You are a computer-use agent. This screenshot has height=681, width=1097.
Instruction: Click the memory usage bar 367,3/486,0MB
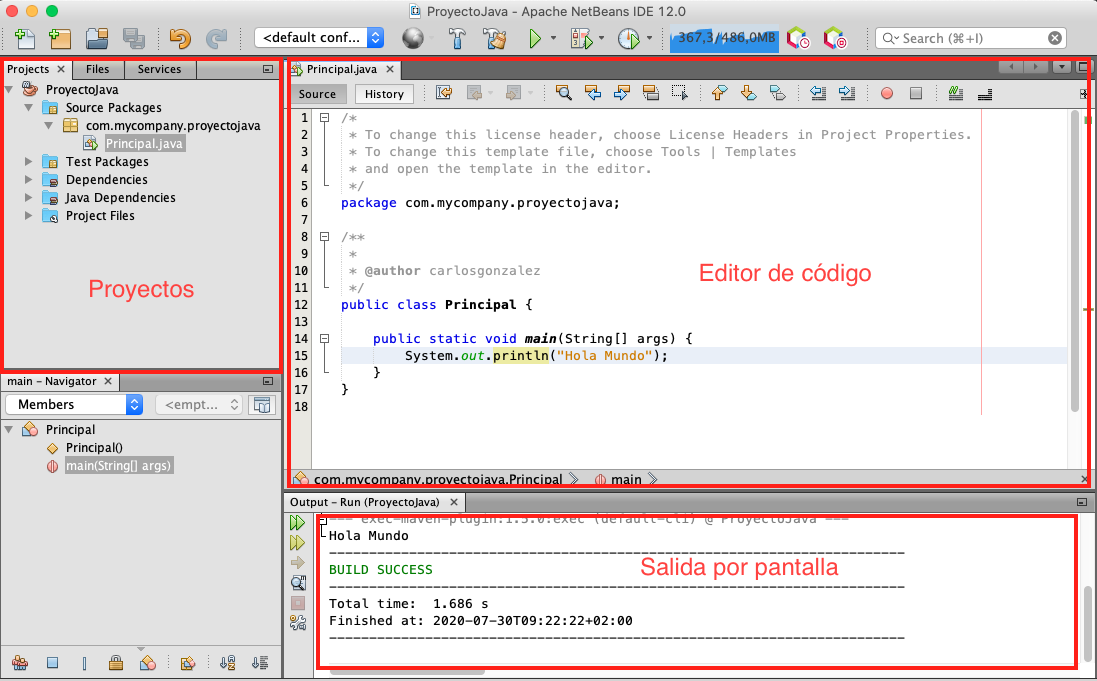point(725,38)
